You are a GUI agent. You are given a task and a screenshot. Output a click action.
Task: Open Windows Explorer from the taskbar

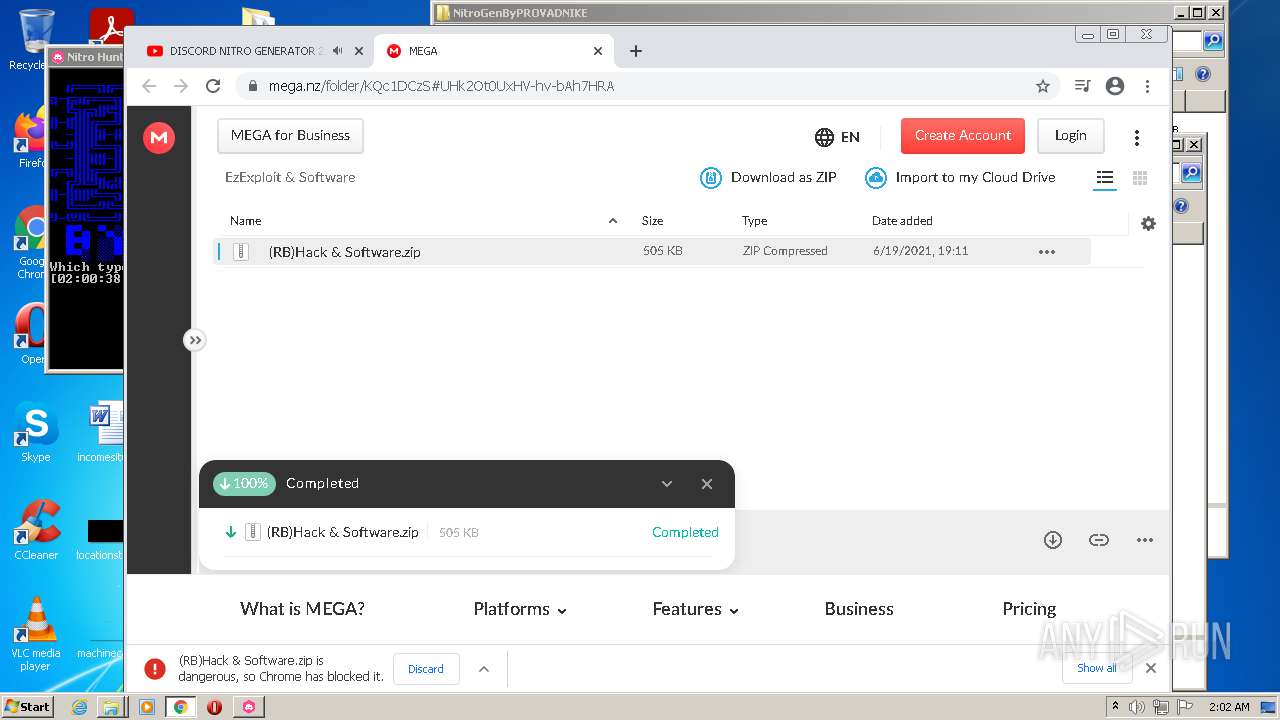111,707
